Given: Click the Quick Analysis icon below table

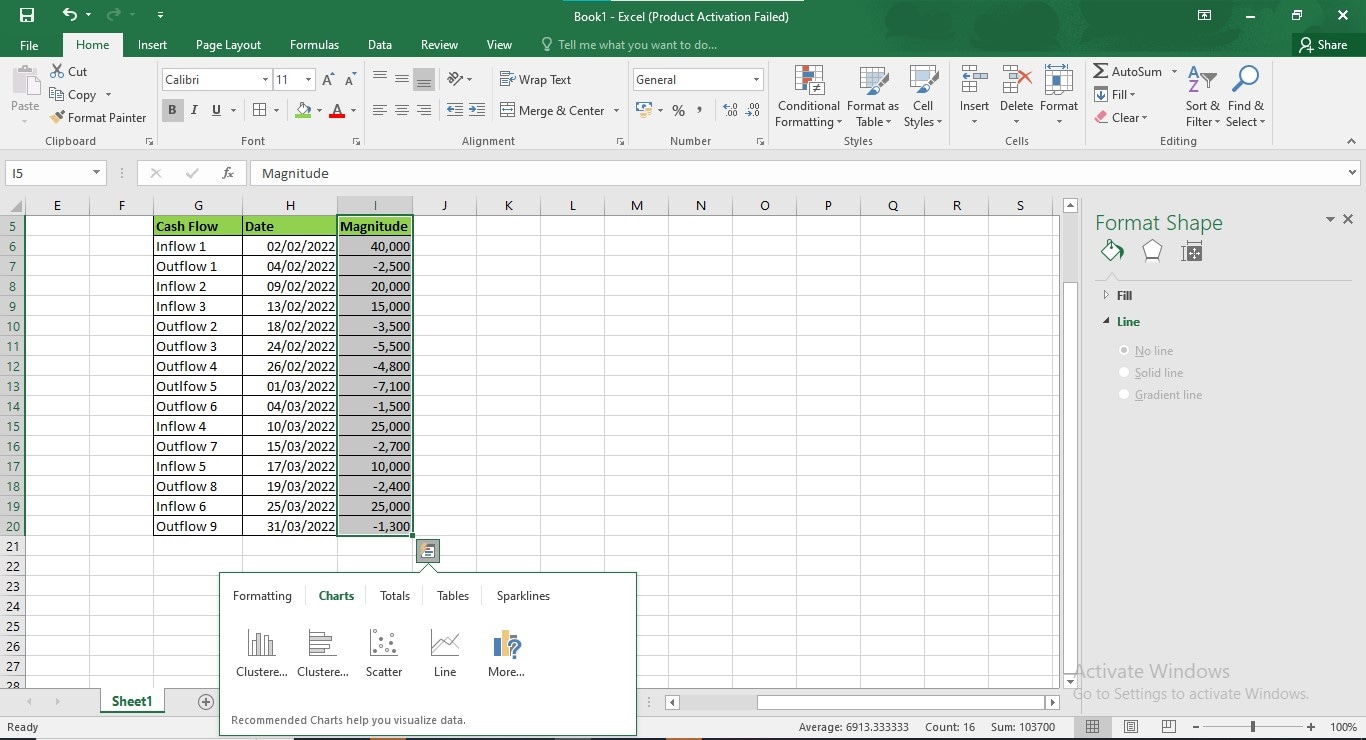Looking at the screenshot, I should click(x=427, y=550).
